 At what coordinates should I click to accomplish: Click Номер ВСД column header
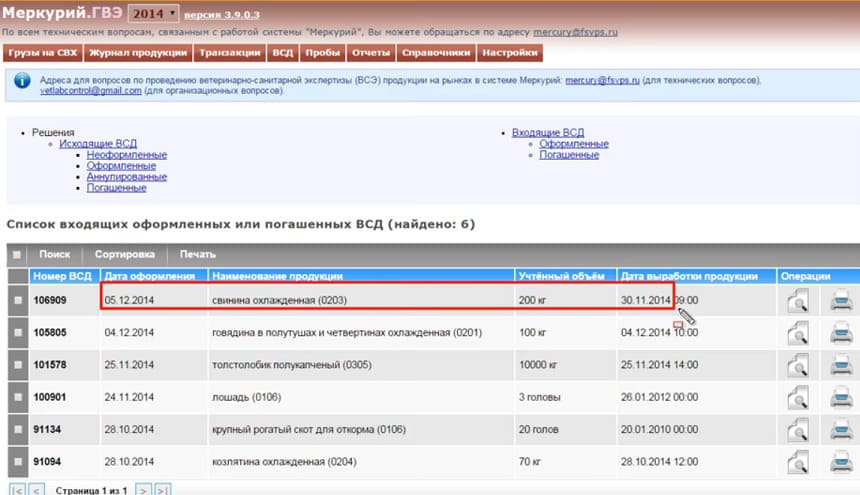click(x=63, y=276)
